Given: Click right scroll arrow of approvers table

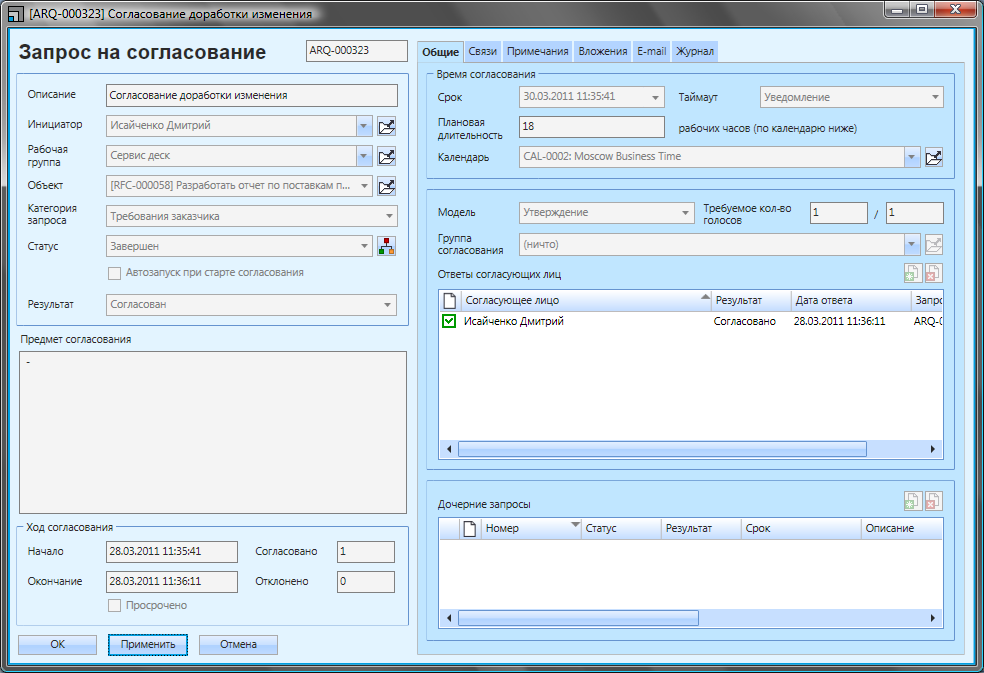Looking at the screenshot, I should pos(933,449).
